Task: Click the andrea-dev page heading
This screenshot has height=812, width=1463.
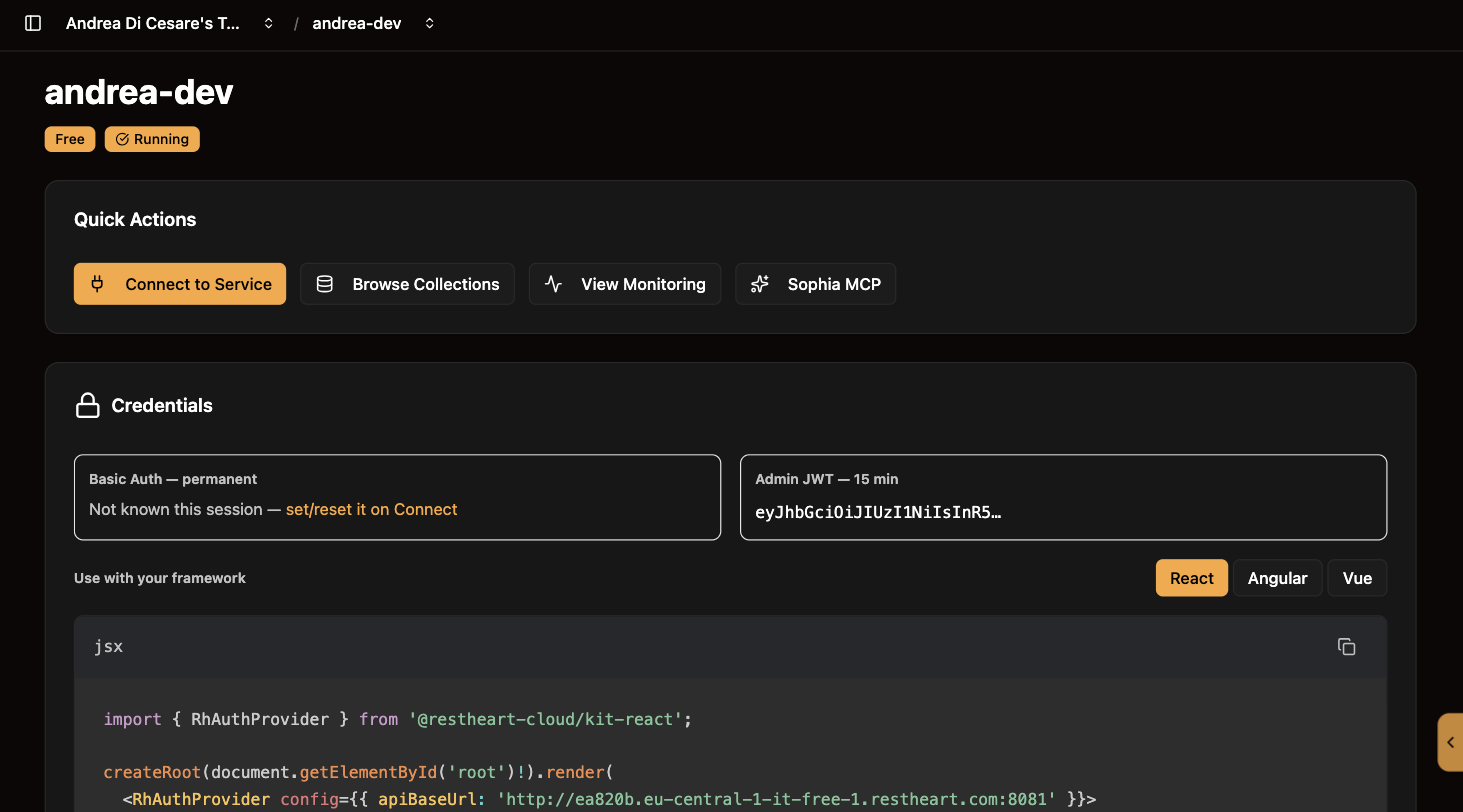Action: point(139,92)
